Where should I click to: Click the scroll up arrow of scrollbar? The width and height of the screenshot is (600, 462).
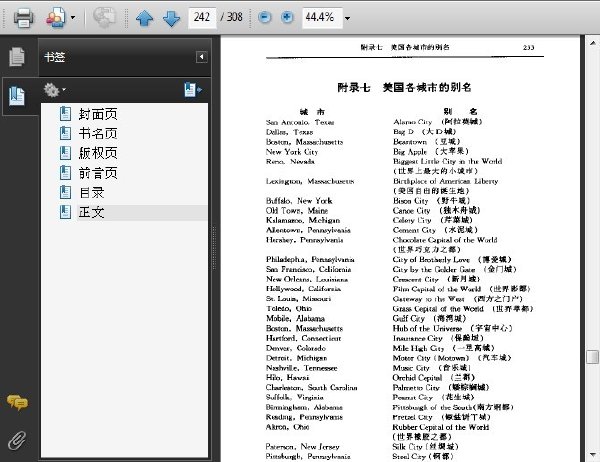[x=592, y=43]
